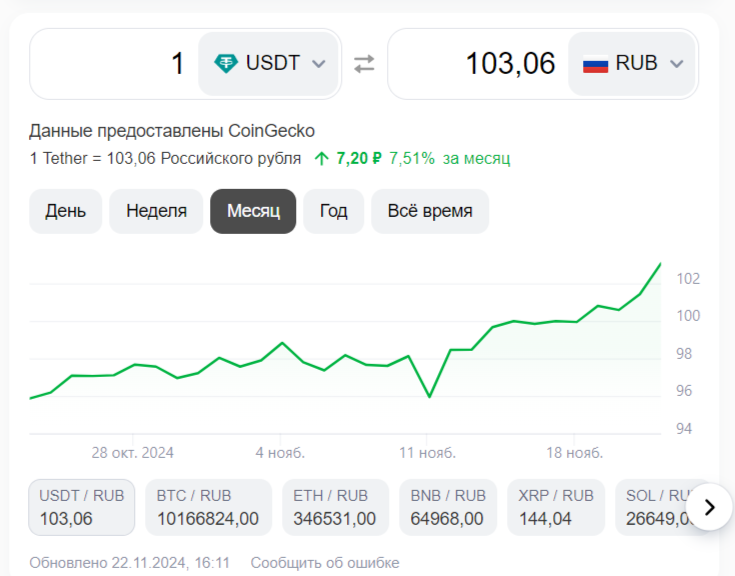
Task: Switch to the Неделя period tab
Action: point(156,211)
